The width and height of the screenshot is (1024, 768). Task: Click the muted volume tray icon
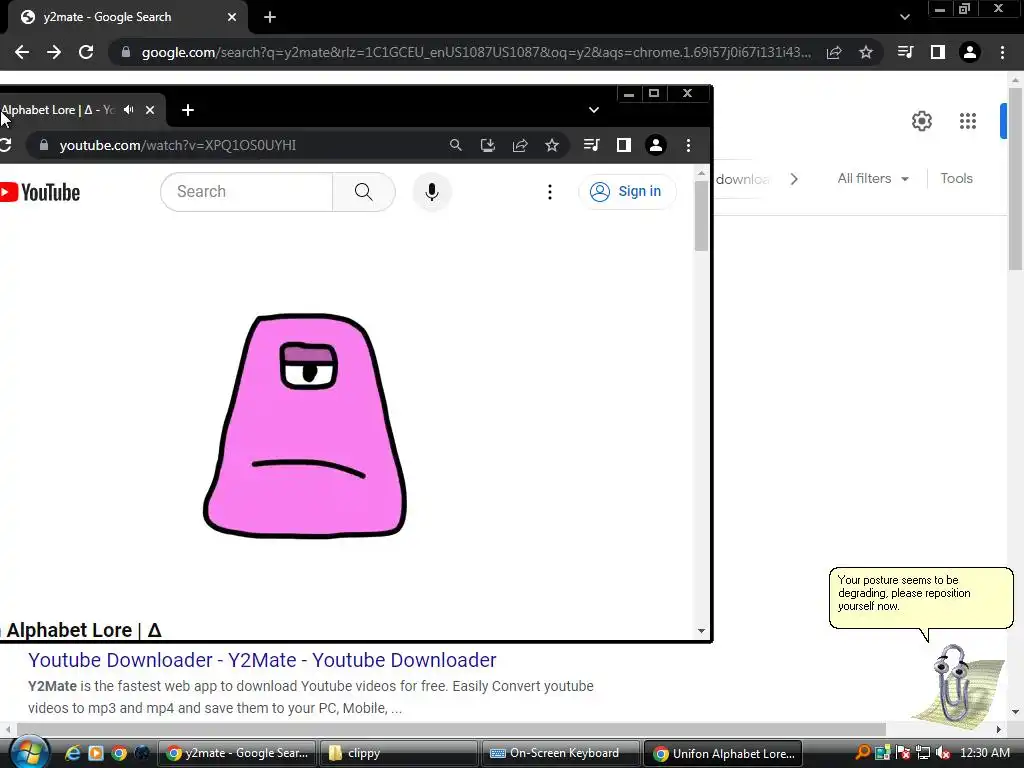pyautogui.click(x=943, y=753)
